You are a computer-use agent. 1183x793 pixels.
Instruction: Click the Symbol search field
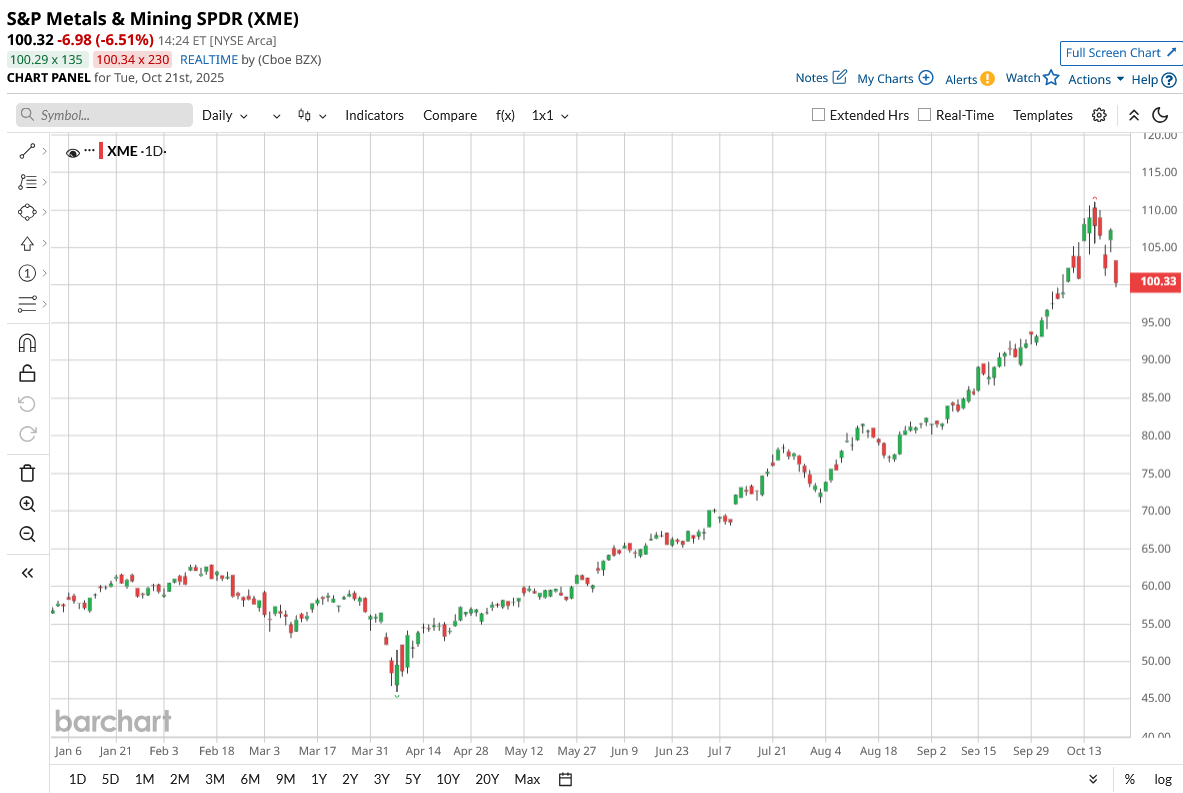point(104,115)
